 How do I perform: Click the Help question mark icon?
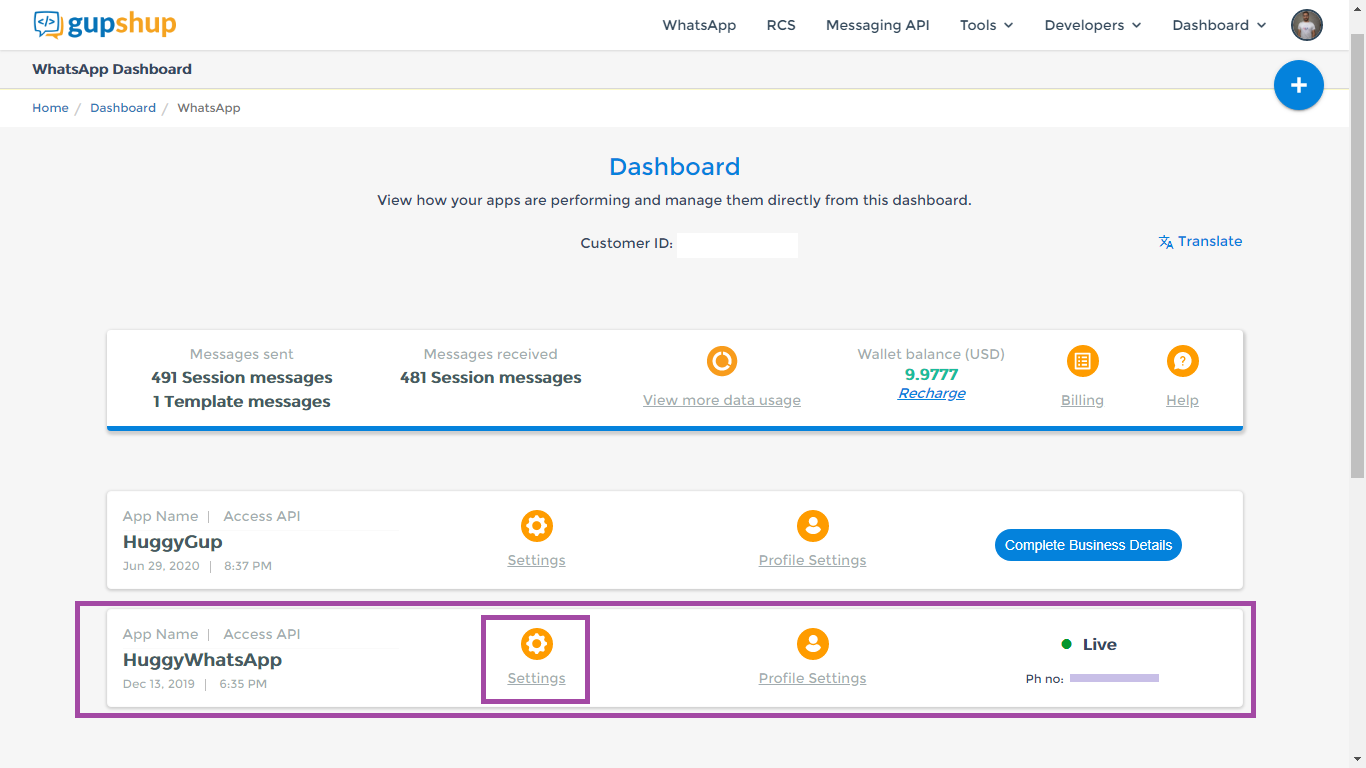(1182, 361)
